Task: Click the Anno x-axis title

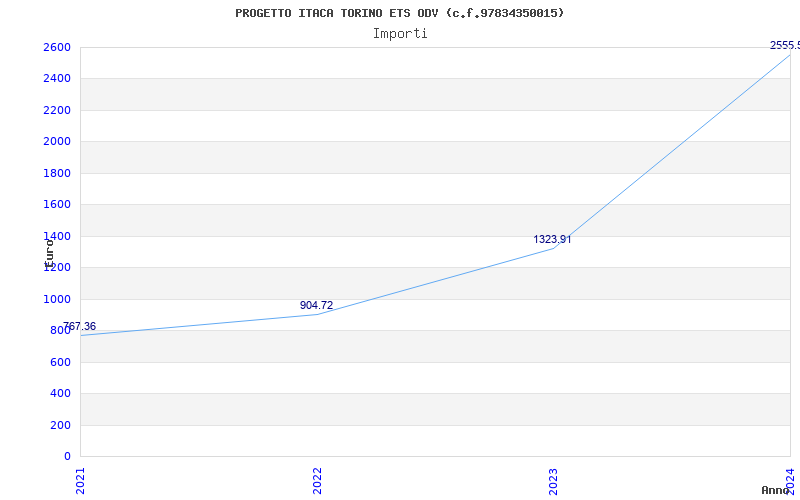Action: tap(776, 490)
